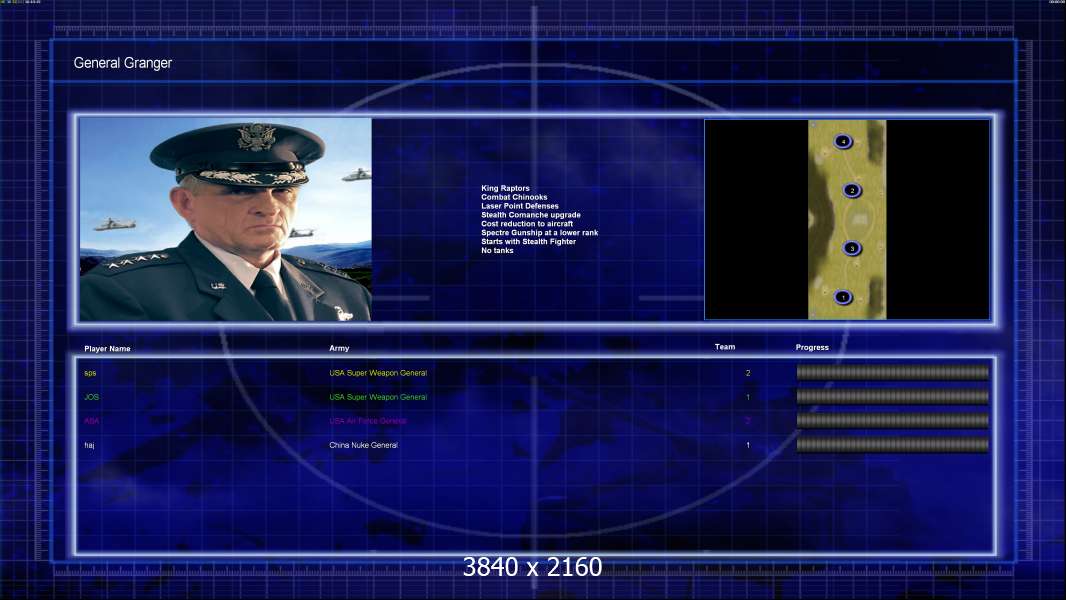Click the Army column header

(x=339, y=348)
